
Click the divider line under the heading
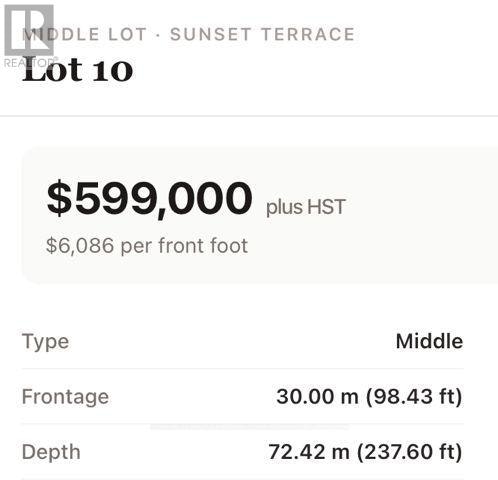[x=249, y=116]
